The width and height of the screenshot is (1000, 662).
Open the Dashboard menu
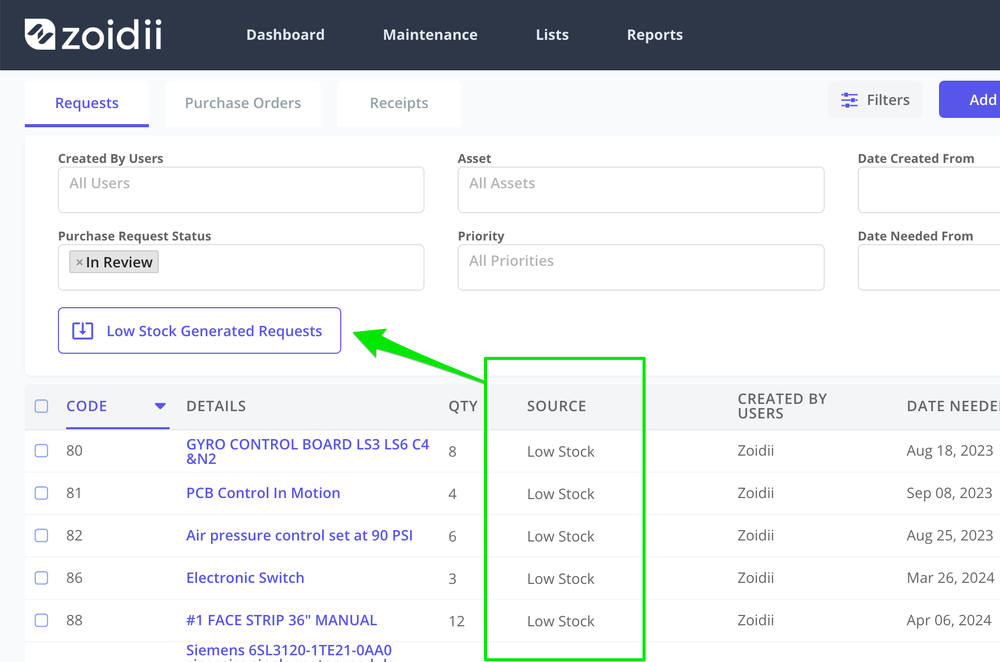pos(285,34)
